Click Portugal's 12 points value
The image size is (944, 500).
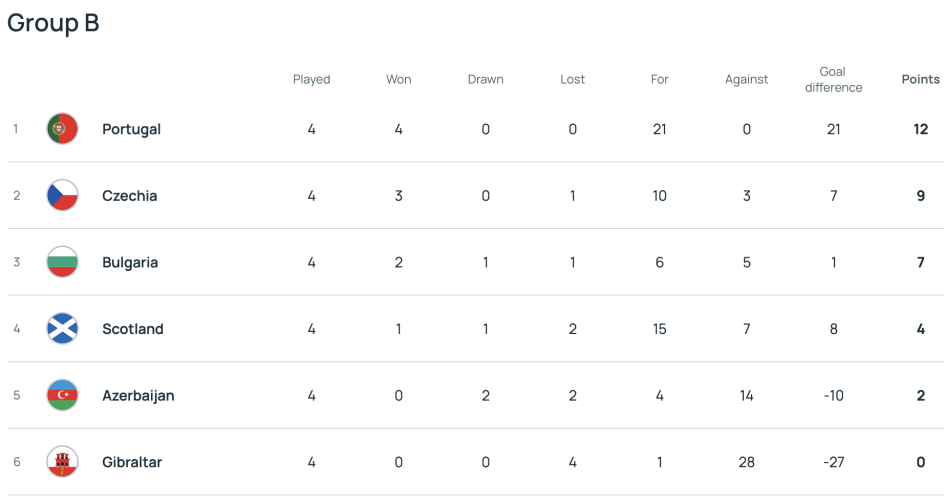920,129
